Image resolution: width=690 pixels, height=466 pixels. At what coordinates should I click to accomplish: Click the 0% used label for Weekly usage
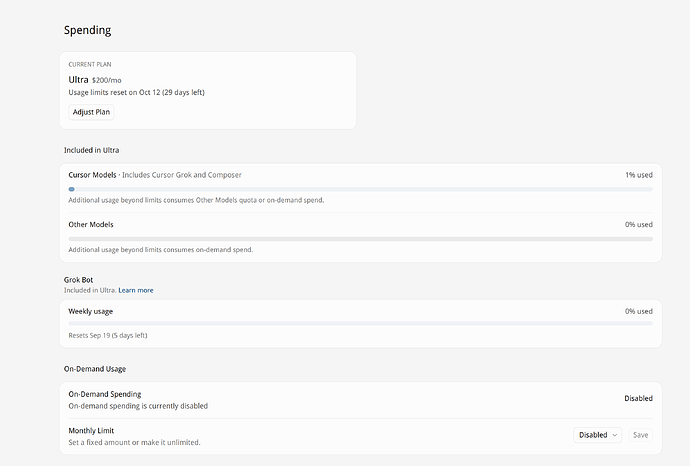[x=639, y=311]
